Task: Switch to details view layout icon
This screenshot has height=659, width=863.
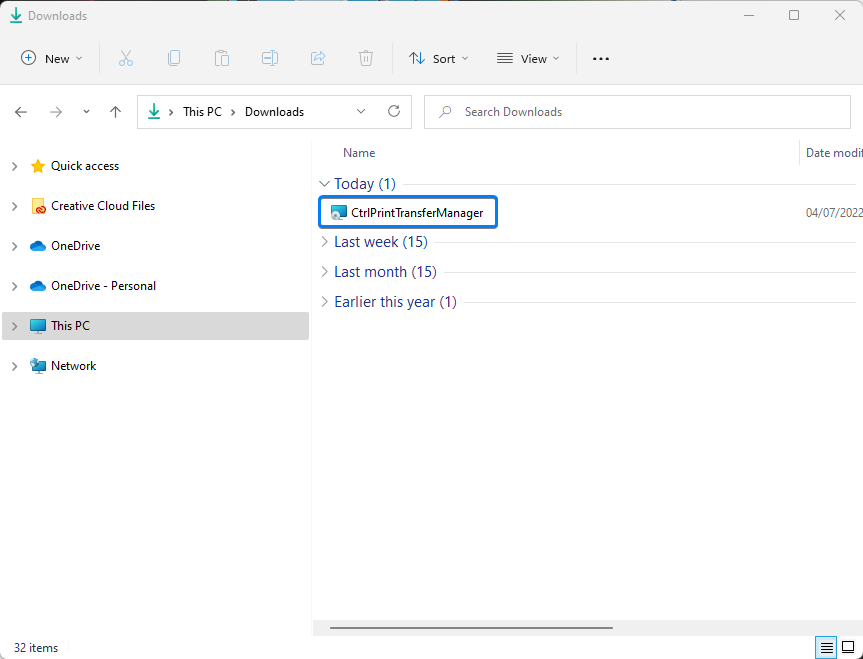Action: click(826, 648)
